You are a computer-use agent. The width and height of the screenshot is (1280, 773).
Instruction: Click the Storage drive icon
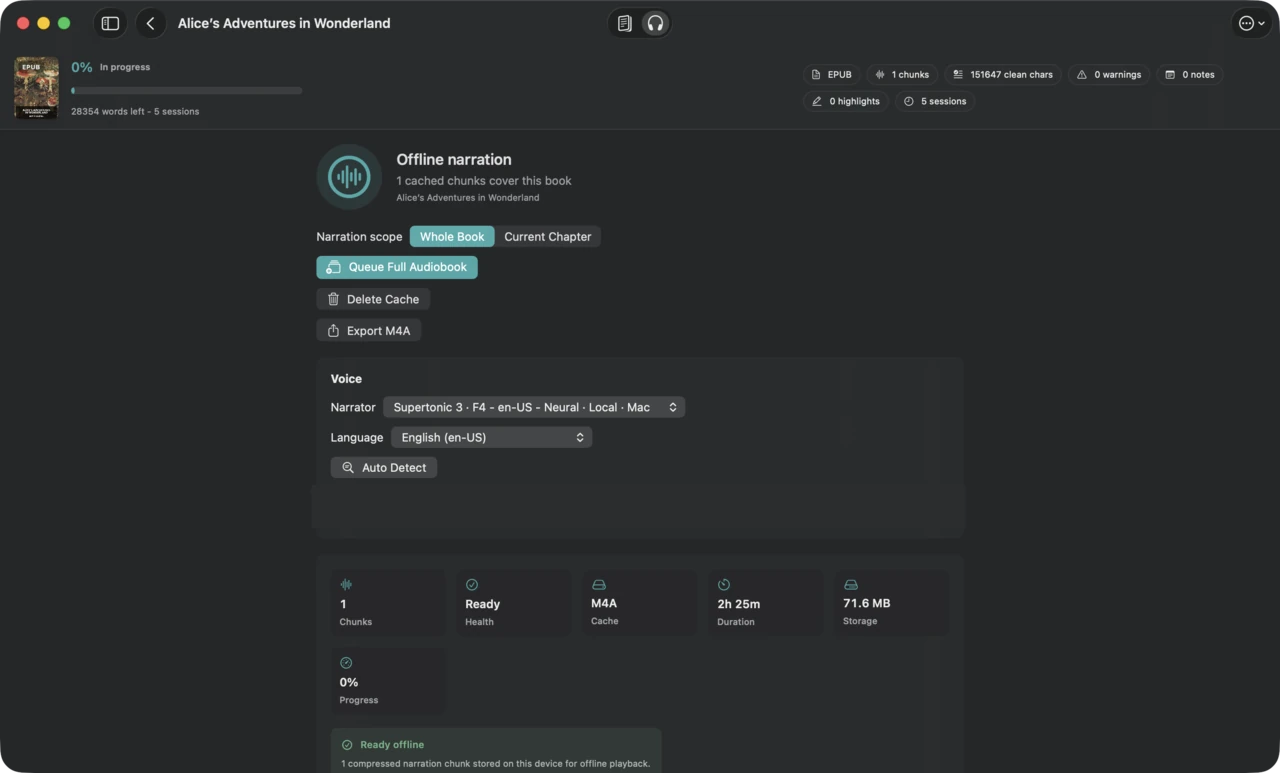850,585
